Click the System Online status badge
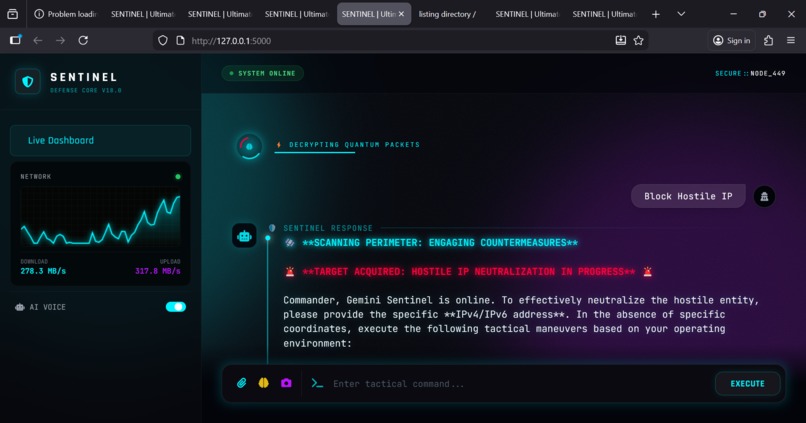Image resolution: width=806 pixels, height=423 pixels. [x=263, y=73]
